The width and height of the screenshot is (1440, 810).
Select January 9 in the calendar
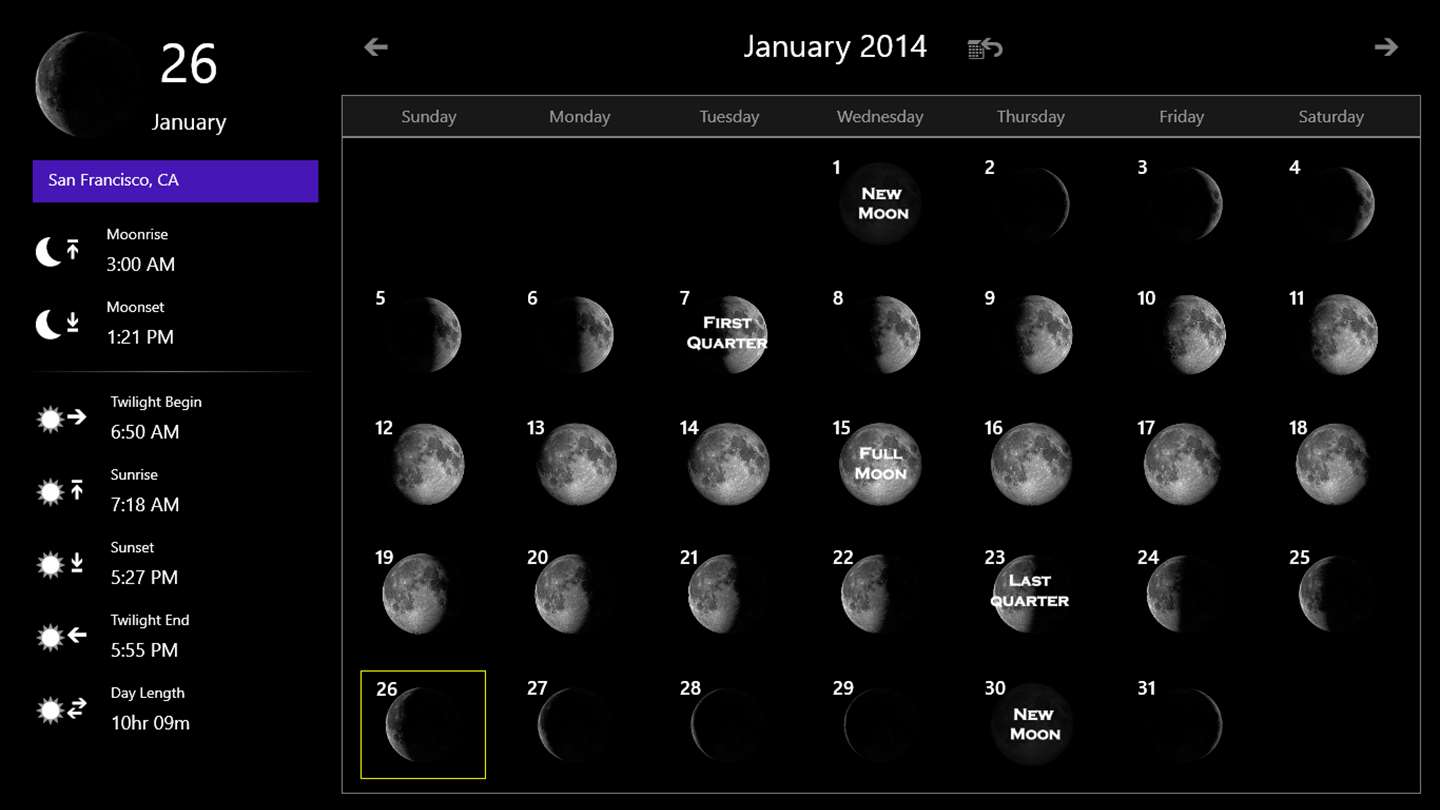tap(1030, 333)
